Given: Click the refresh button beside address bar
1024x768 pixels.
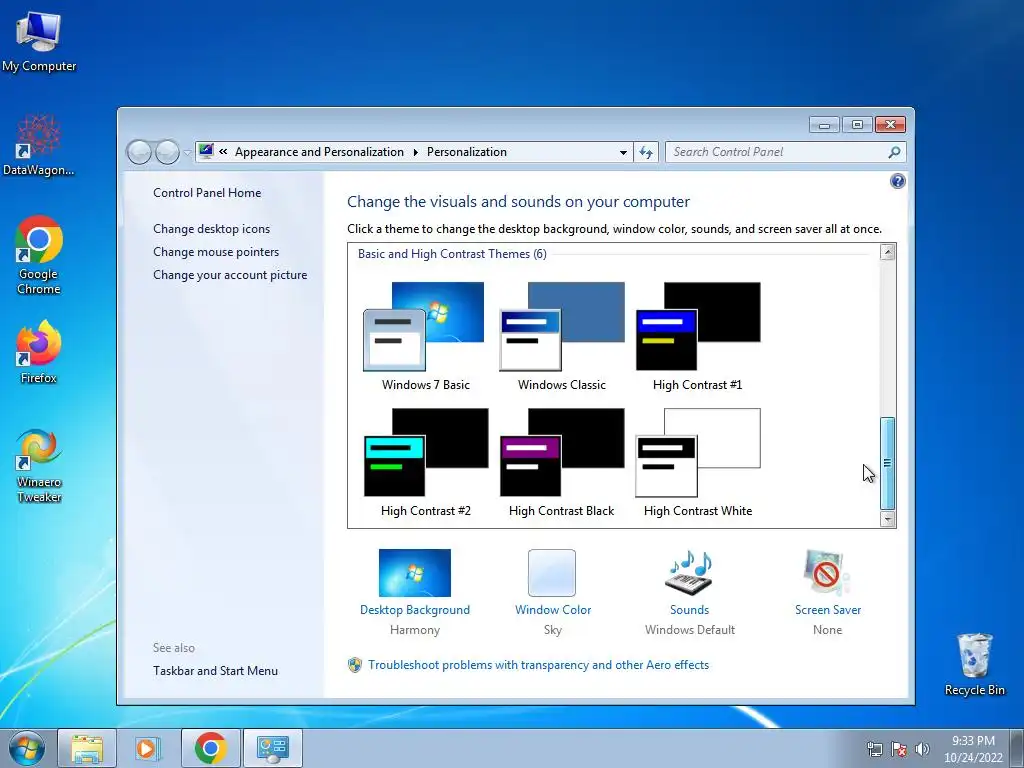Looking at the screenshot, I should pyautogui.click(x=646, y=152).
